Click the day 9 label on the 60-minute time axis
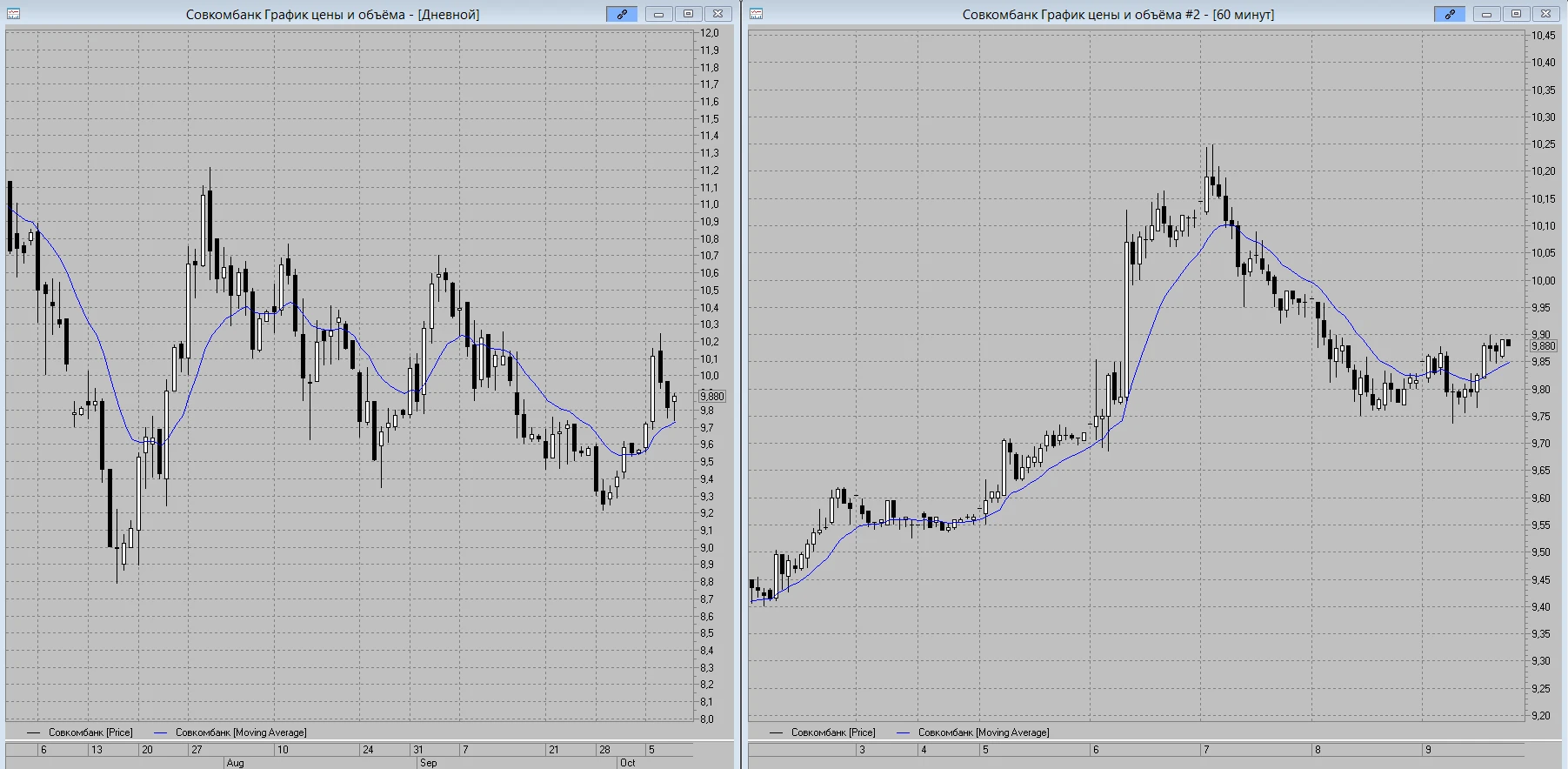This screenshot has width=1568, height=769. click(1428, 750)
